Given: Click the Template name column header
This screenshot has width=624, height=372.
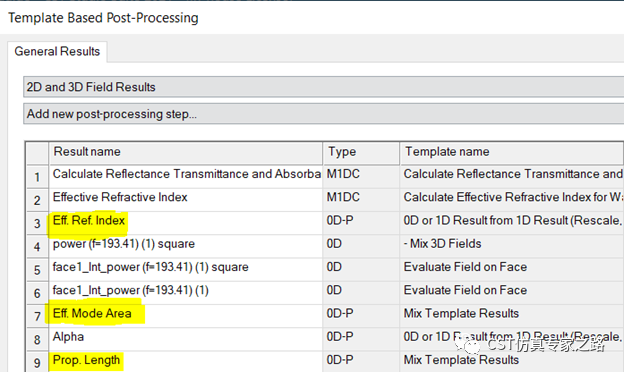Looking at the screenshot, I should coord(512,152).
